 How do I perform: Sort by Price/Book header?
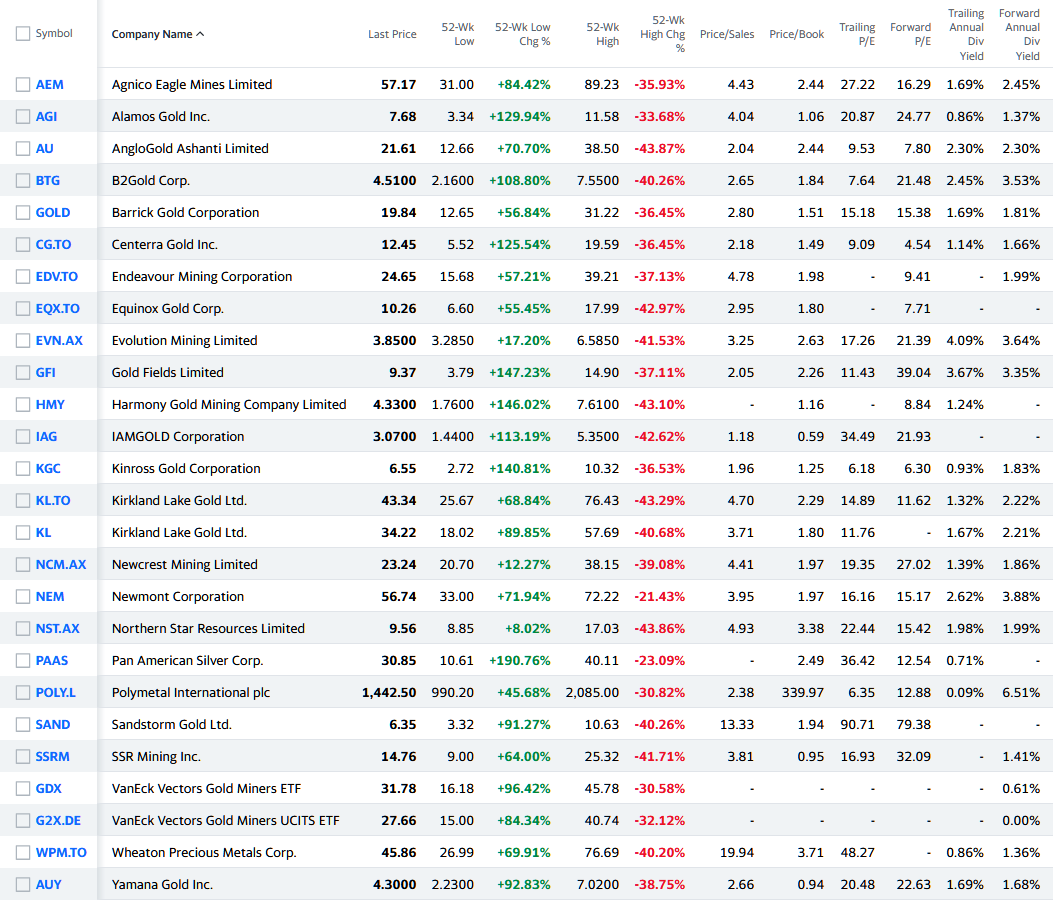coord(796,34)
